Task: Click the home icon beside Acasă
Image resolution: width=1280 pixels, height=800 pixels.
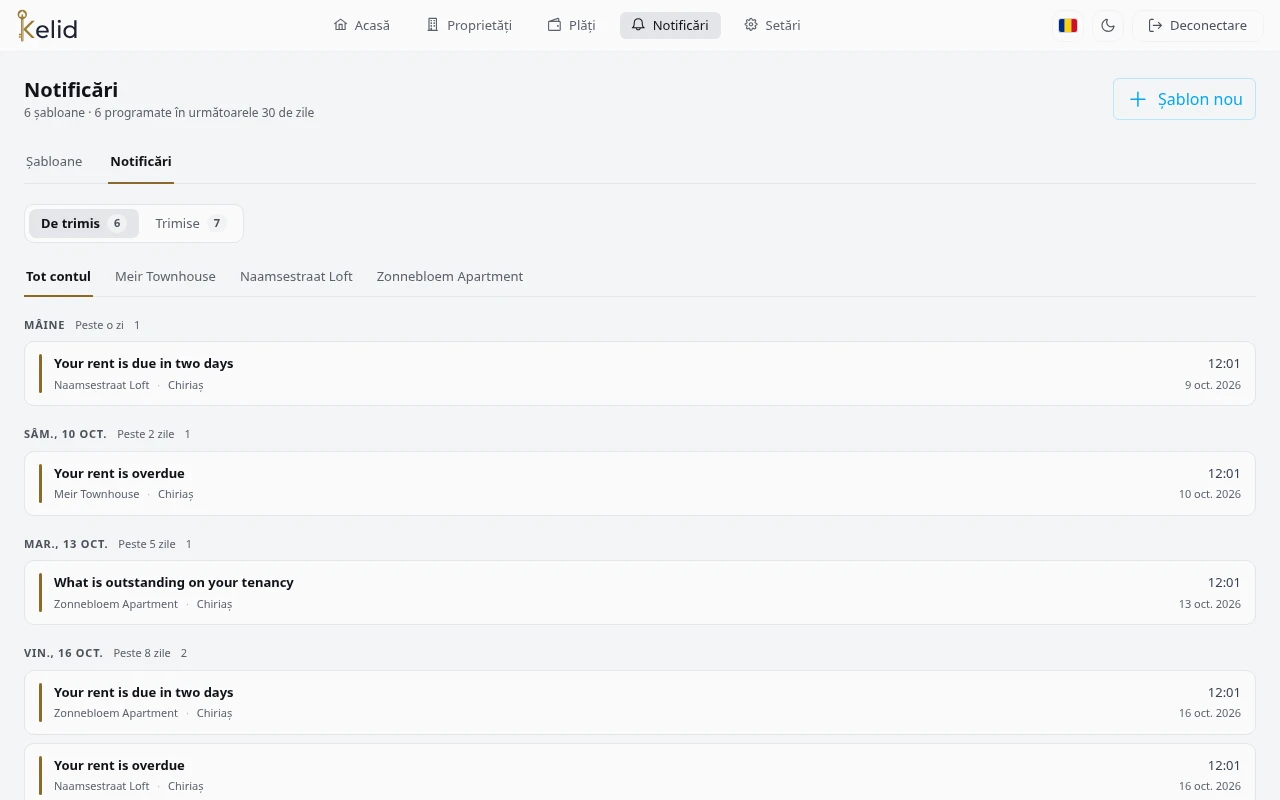Action: pos(341,25)
